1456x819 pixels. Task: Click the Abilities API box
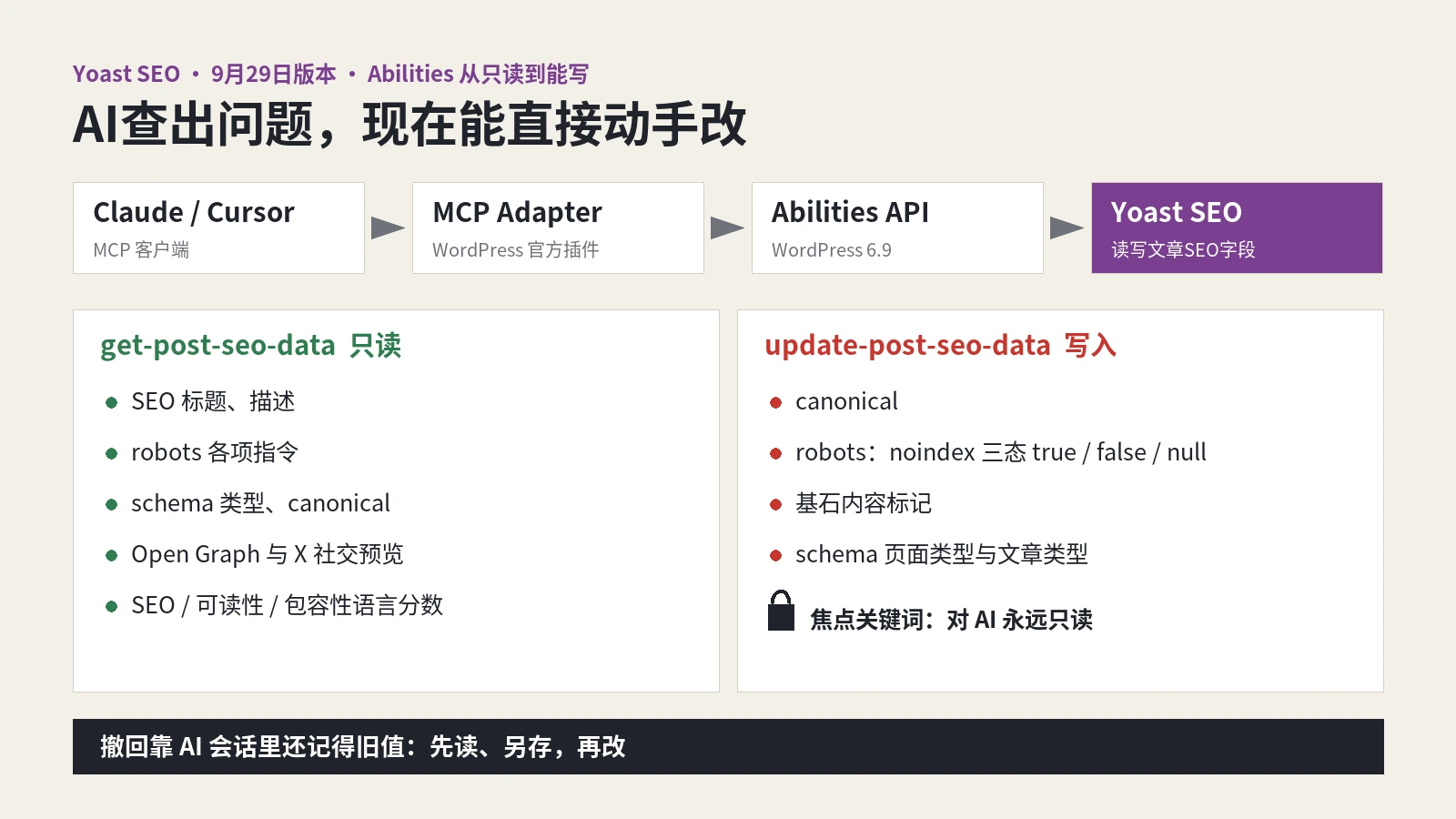897,227
